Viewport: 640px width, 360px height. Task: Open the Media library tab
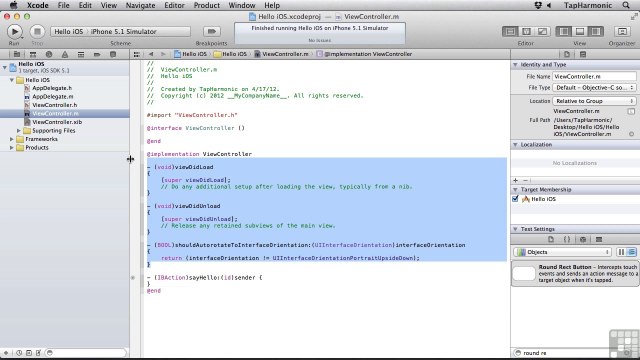[x=599, y=240]
